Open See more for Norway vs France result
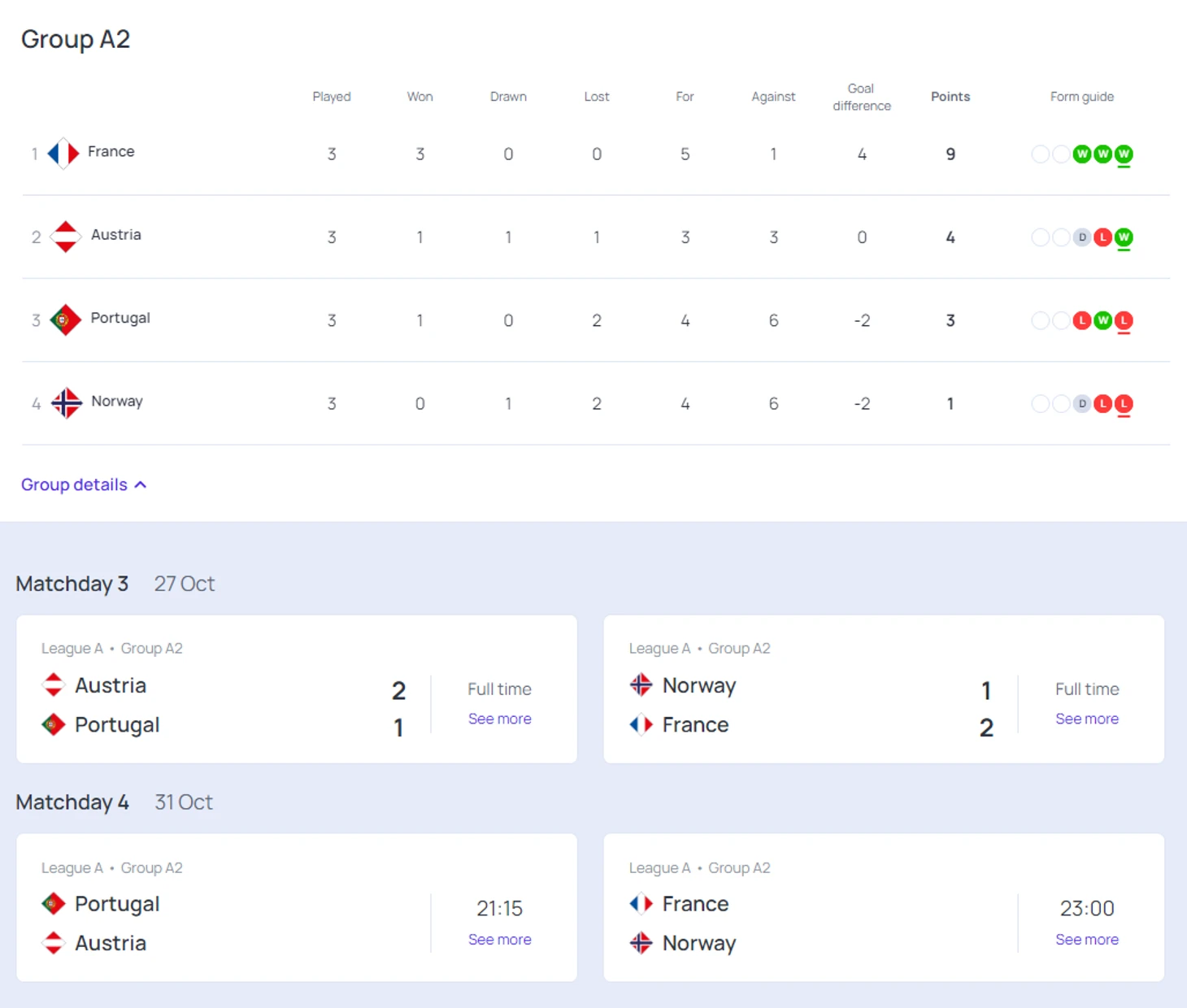The width and height of the screenshot is (1187, 1008). click(x=1086, y=719)
